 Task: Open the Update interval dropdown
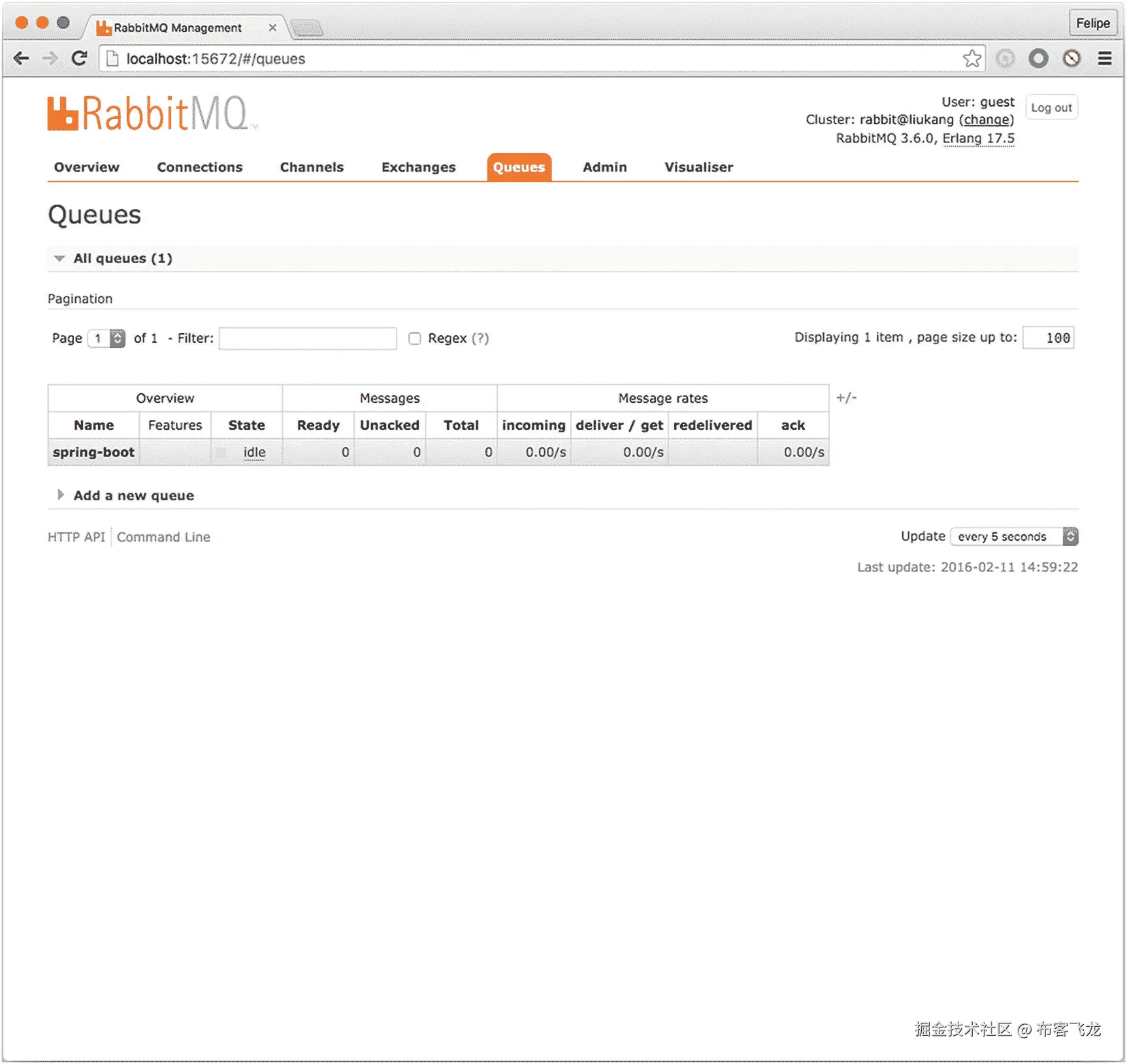click(x=1014, y=537)
